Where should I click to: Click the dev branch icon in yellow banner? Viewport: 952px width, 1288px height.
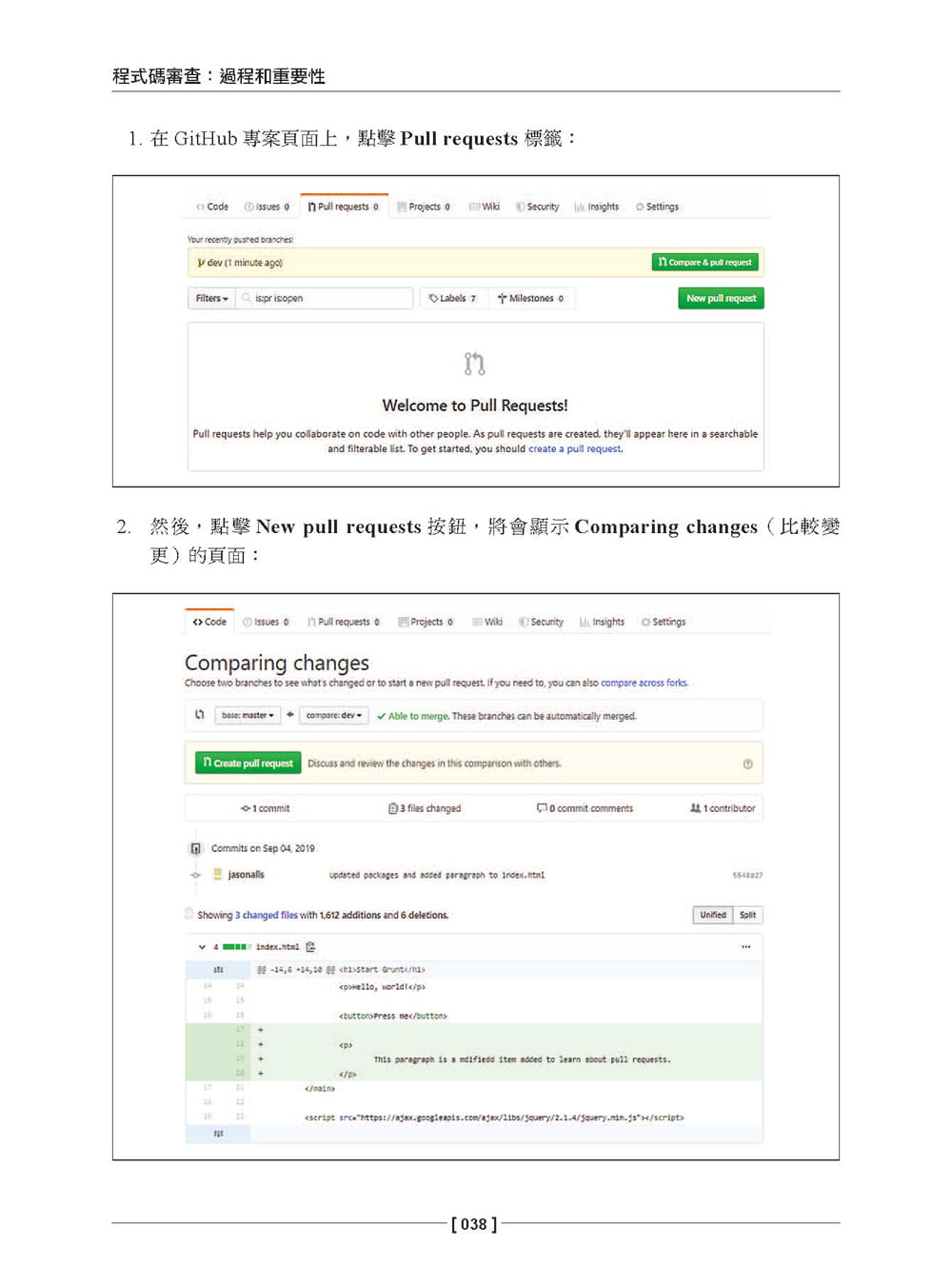[201, 263]
